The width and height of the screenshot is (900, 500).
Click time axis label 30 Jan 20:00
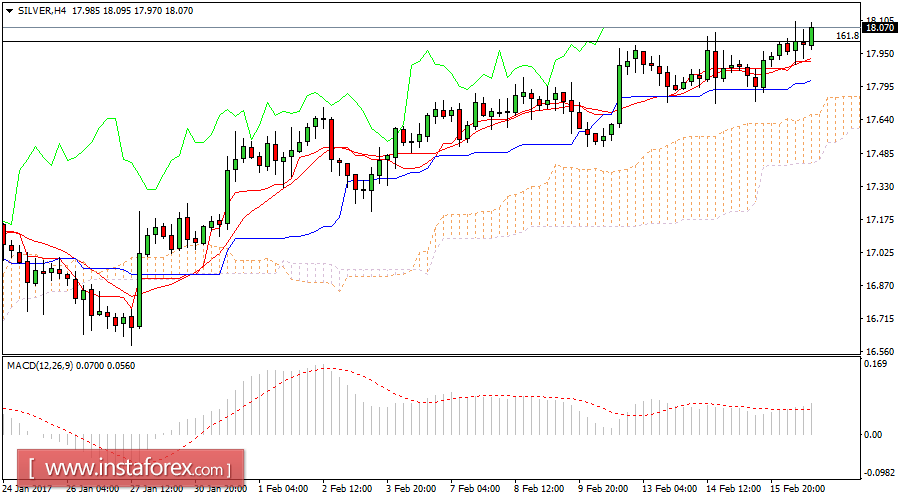[220, 489]
